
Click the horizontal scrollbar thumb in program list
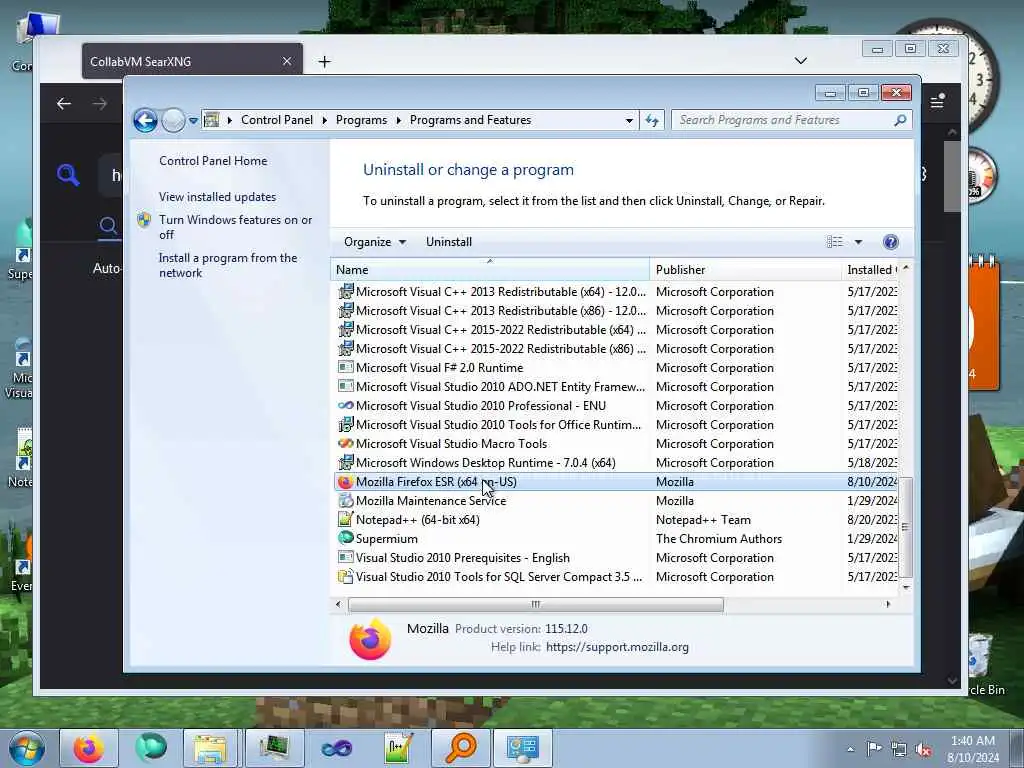point(536,605)
